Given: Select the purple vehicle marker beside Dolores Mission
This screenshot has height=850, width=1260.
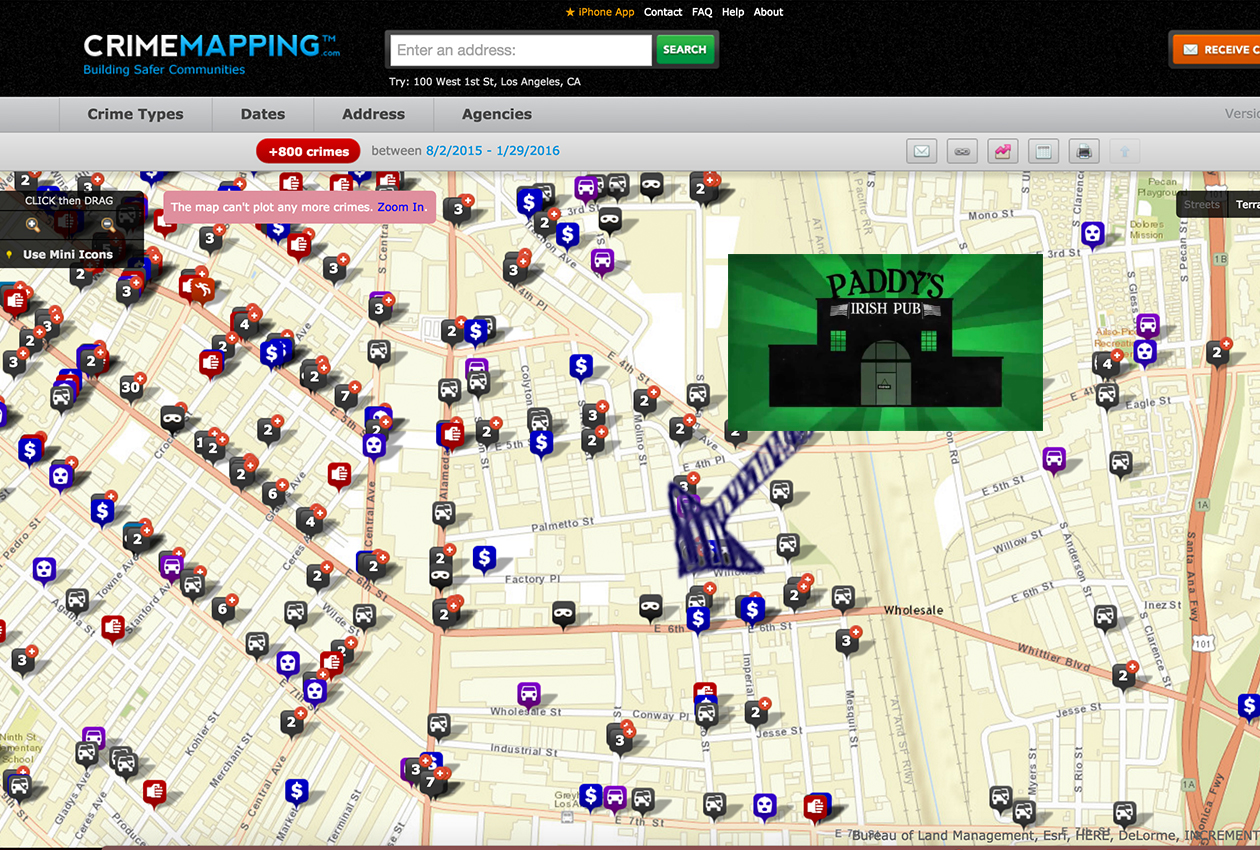Looking at the screenshot, I should click(1147, 325).
